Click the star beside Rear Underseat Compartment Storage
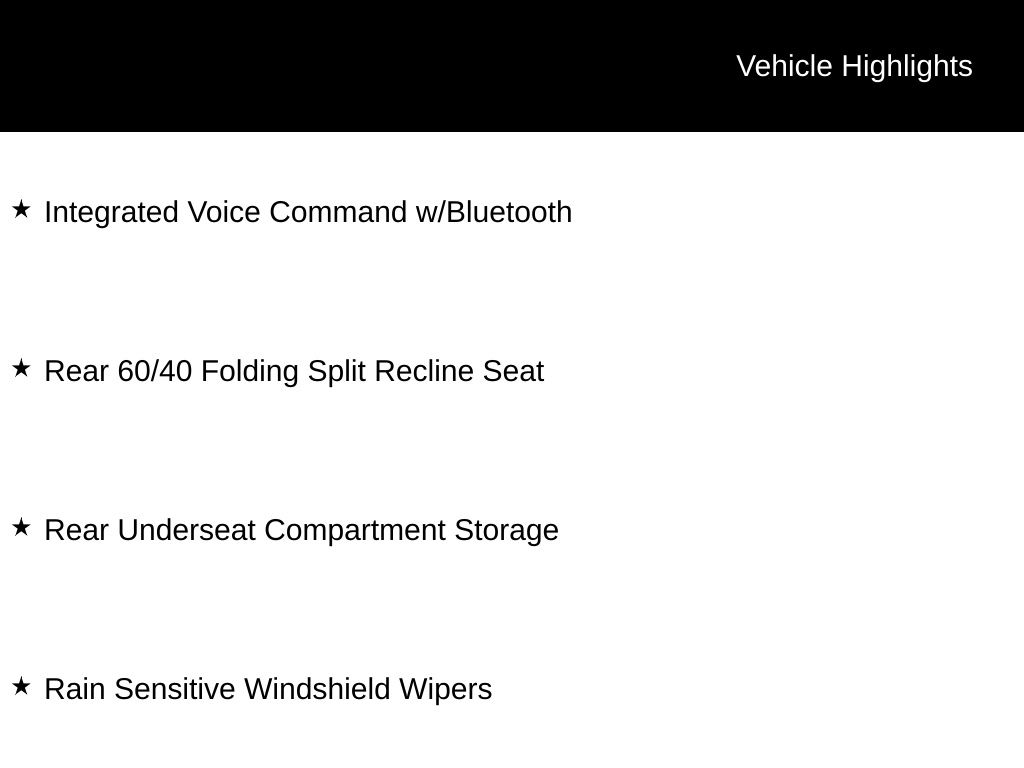This screenshot has width=1024, height=768. click(x=21, y=527)
